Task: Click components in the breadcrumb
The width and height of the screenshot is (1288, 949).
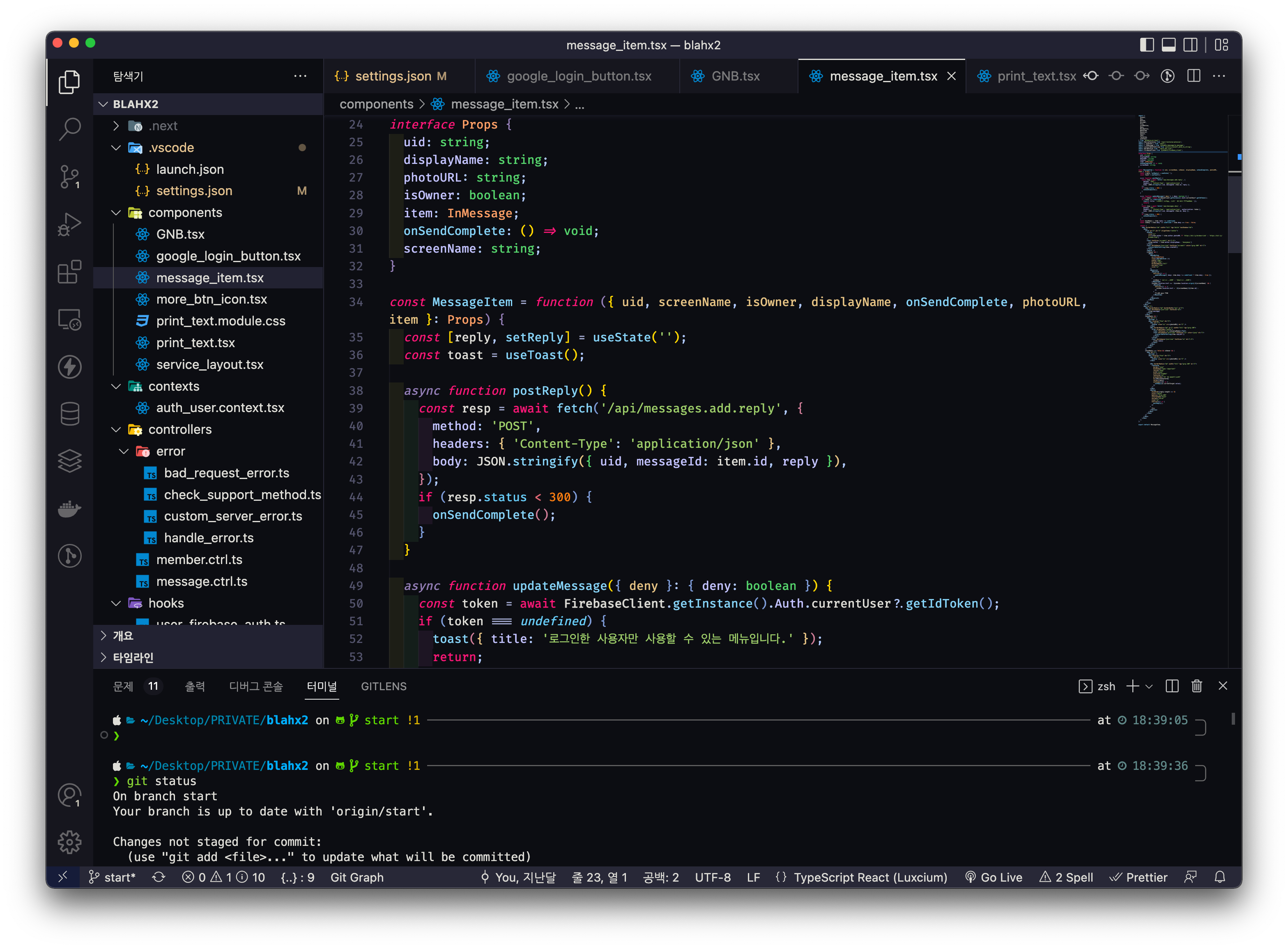Action: click(x=376, y=104)
